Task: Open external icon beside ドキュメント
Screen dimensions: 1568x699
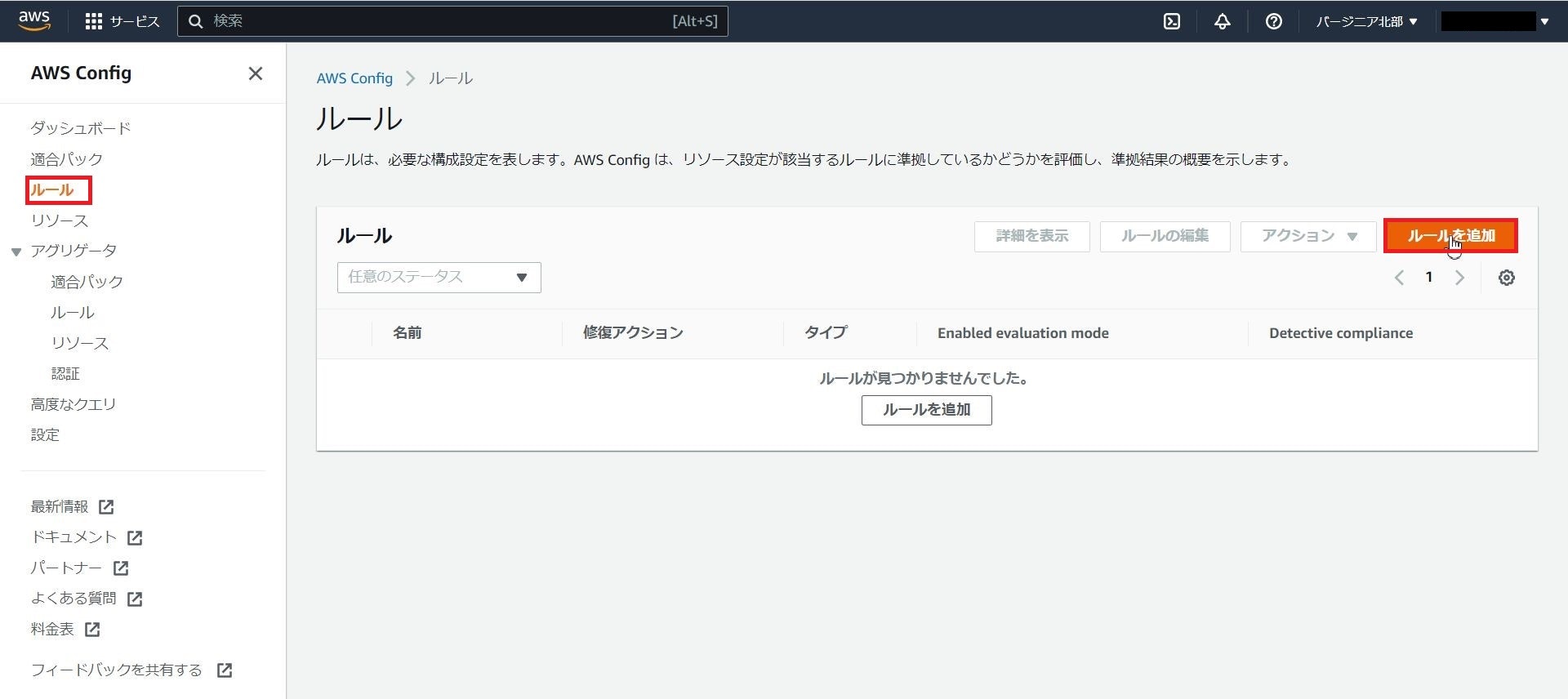Action: pos(135,537)
